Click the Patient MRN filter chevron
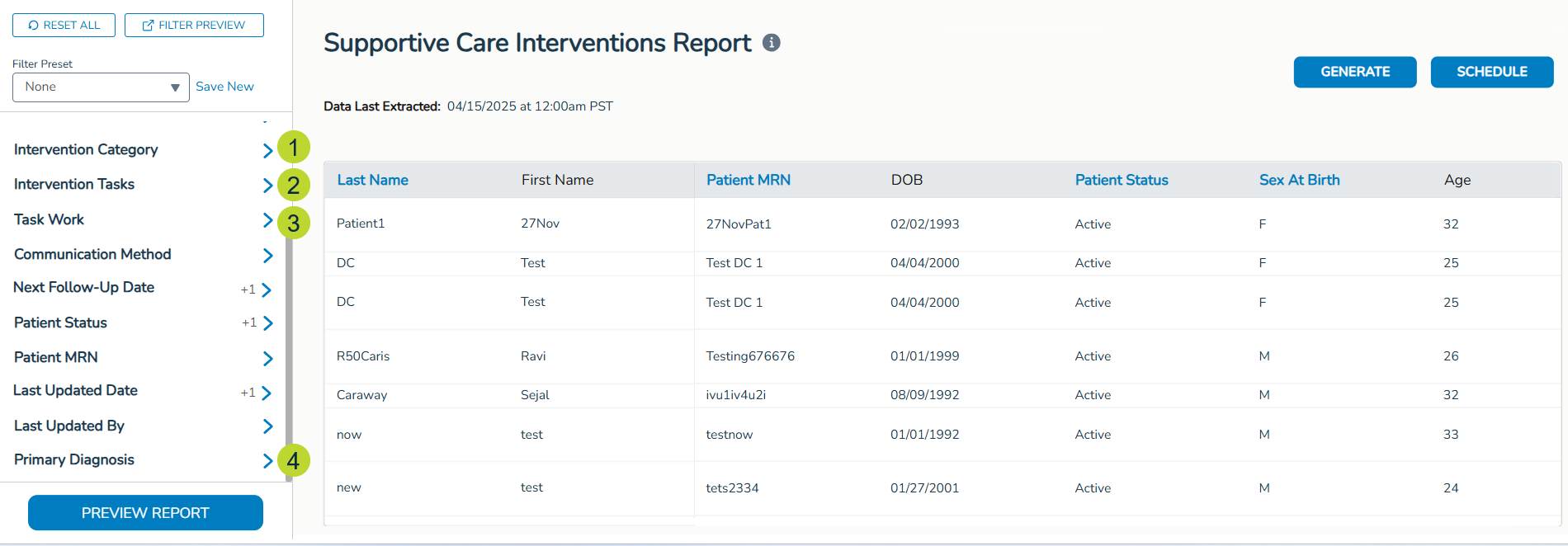 click(267, 358)
